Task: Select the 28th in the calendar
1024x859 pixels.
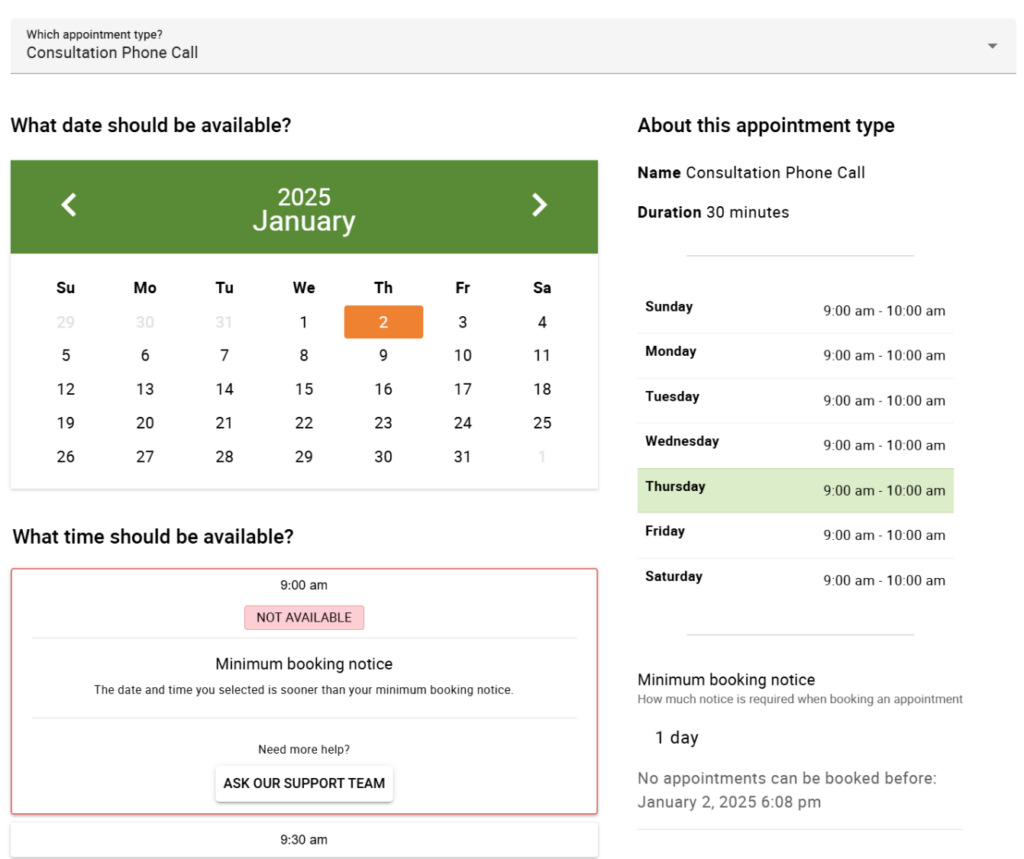Action: 224,457
